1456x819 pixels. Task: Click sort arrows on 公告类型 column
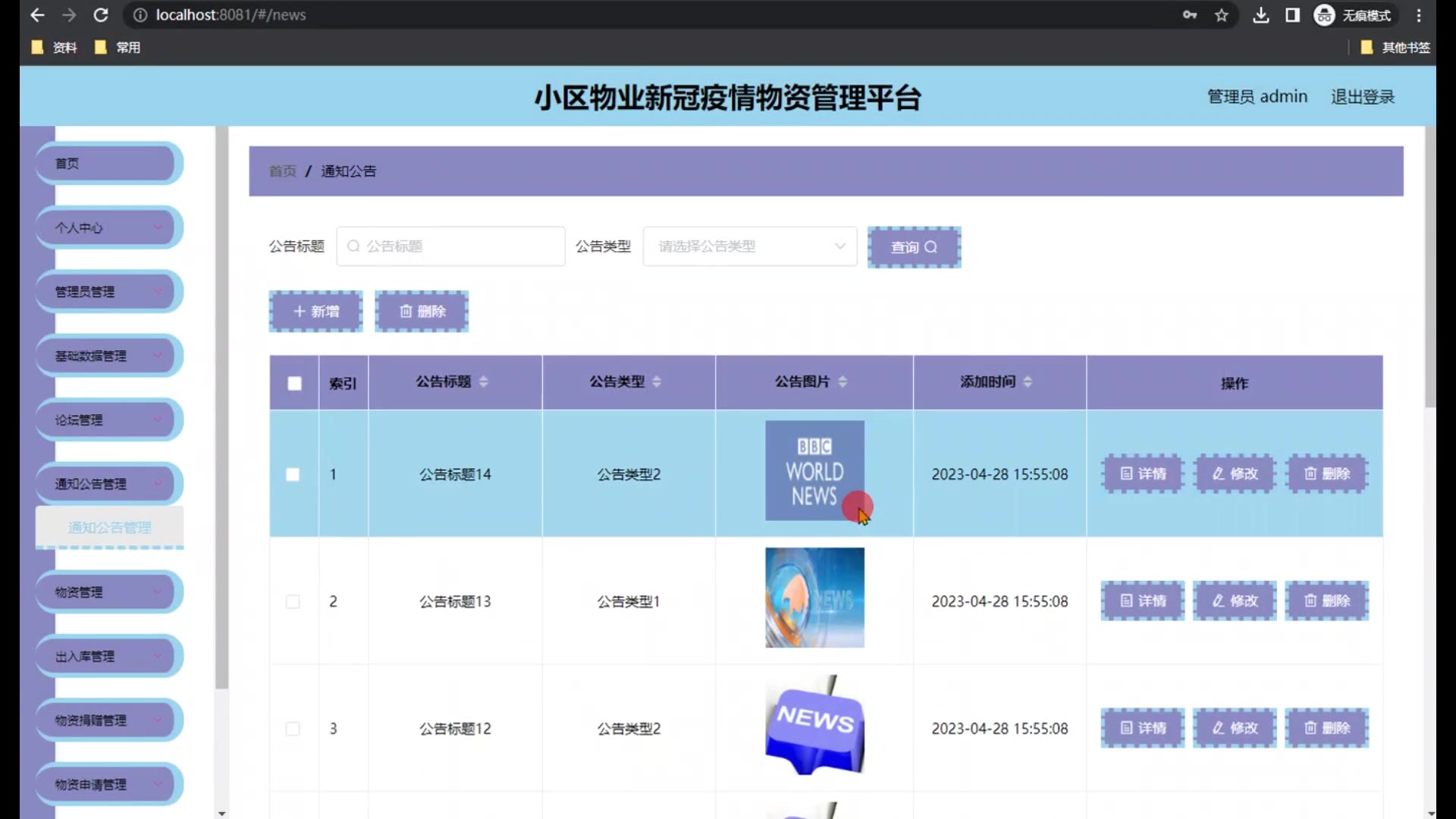657,381
